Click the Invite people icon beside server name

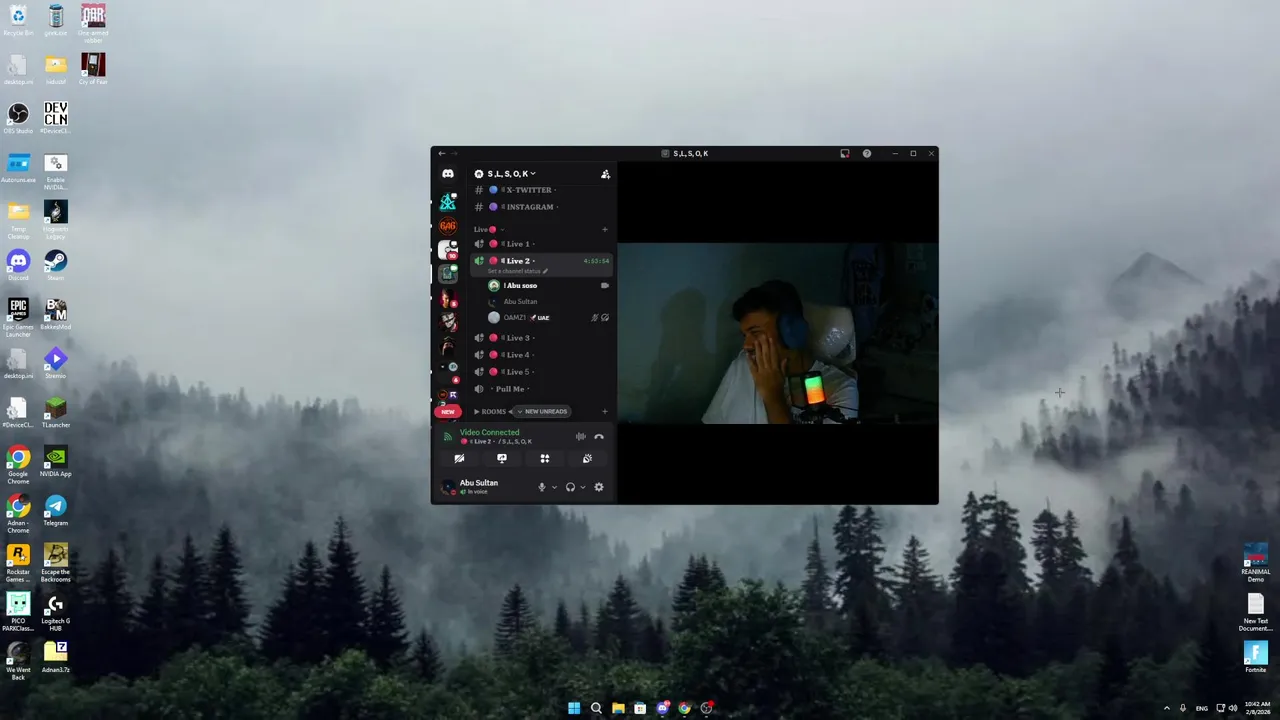pos(605,174)
